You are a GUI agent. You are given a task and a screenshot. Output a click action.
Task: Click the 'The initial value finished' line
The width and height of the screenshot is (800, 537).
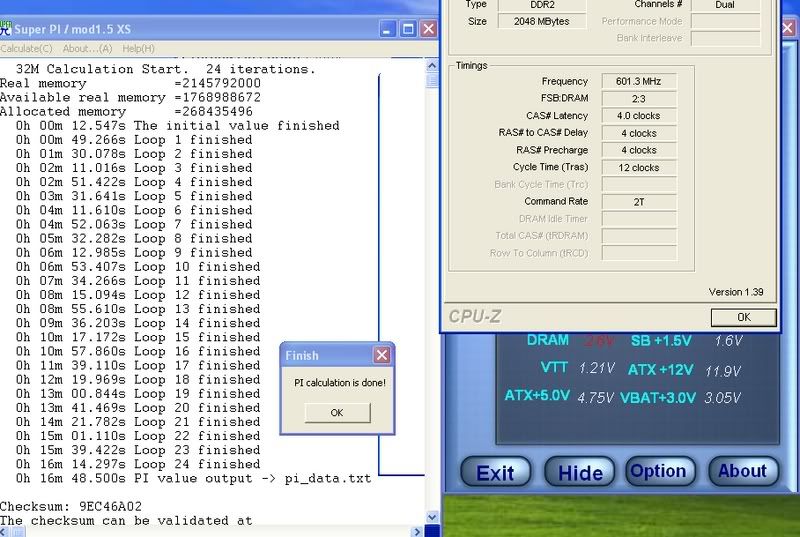[178, 125]
